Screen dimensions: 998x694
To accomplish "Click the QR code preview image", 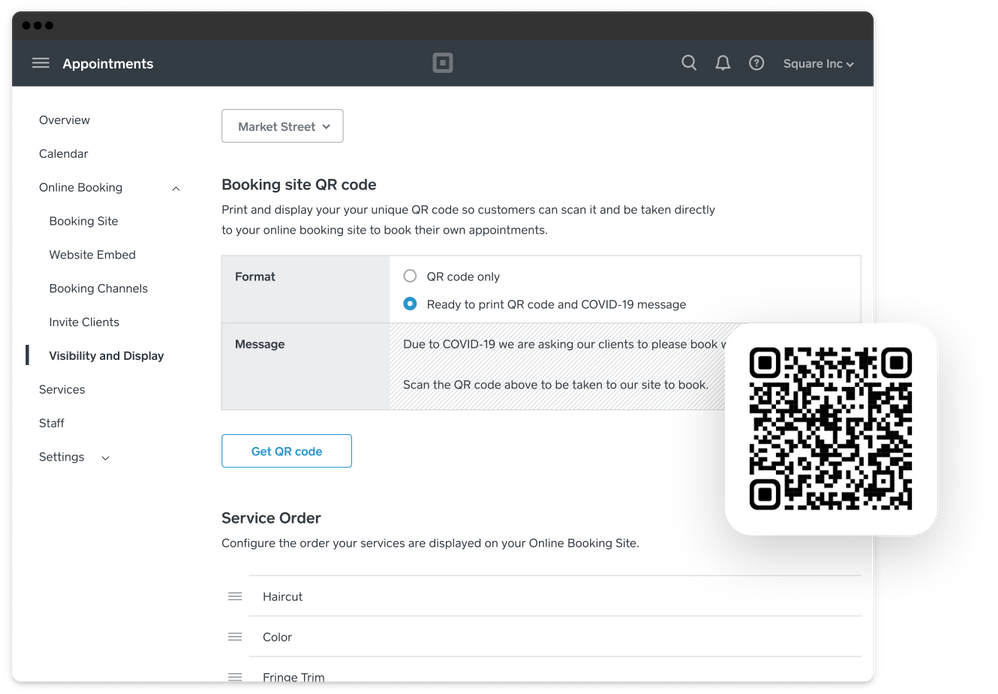I will (x=830, y=428).
